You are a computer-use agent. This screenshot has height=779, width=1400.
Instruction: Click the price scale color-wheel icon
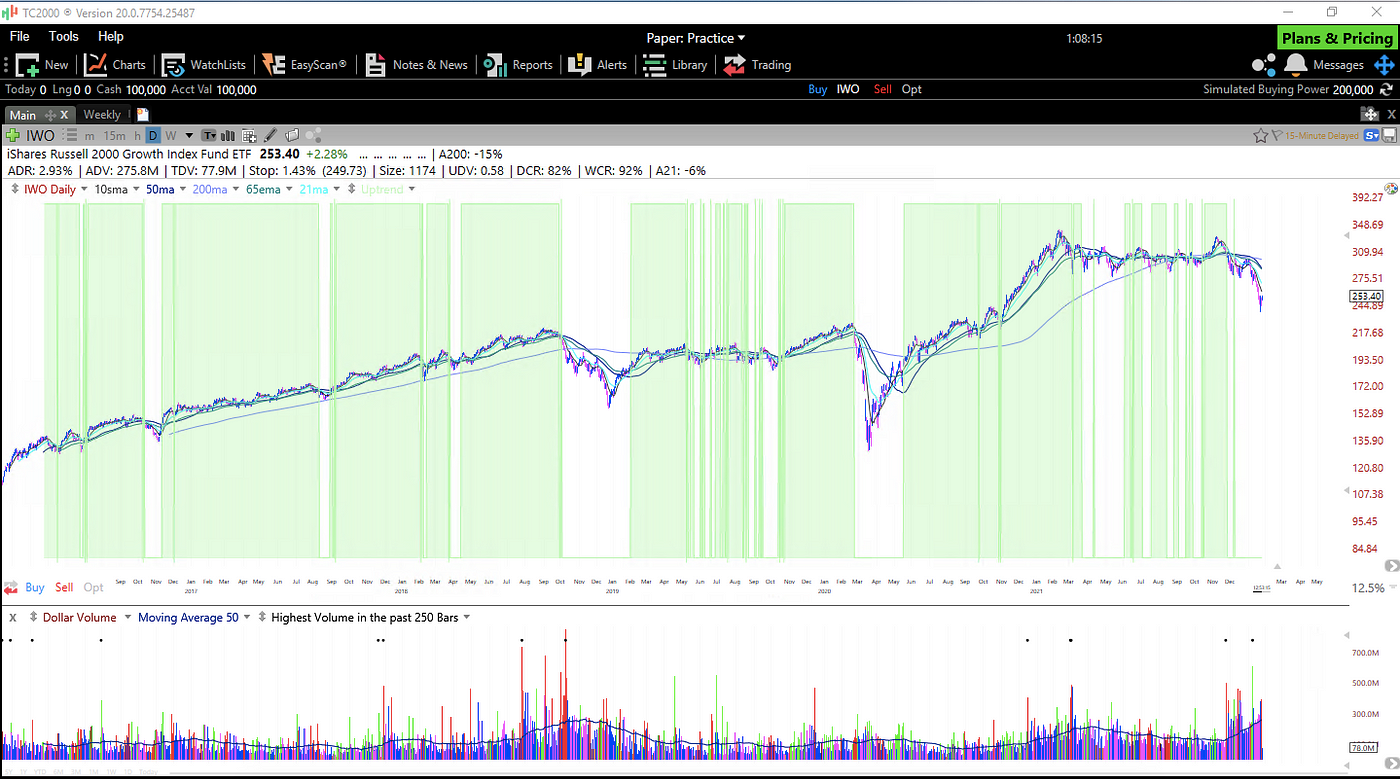click(1390, 188)
